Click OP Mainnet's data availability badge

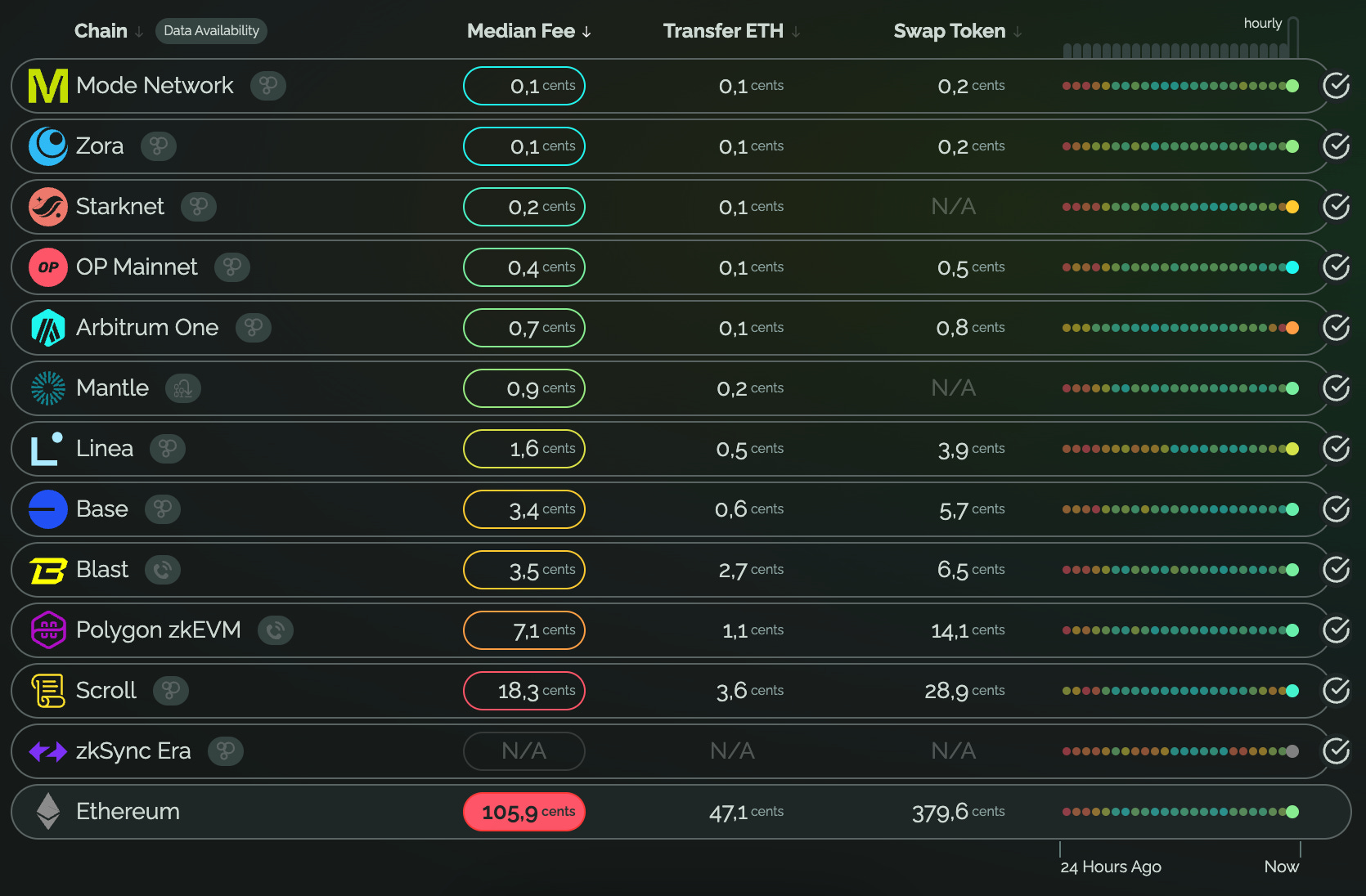click(x=232, y=267)
